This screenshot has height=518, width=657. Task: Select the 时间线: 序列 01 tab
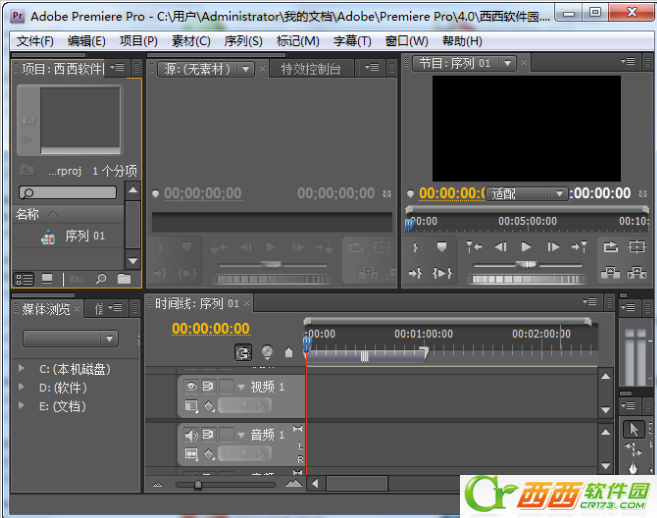[197, 303]
